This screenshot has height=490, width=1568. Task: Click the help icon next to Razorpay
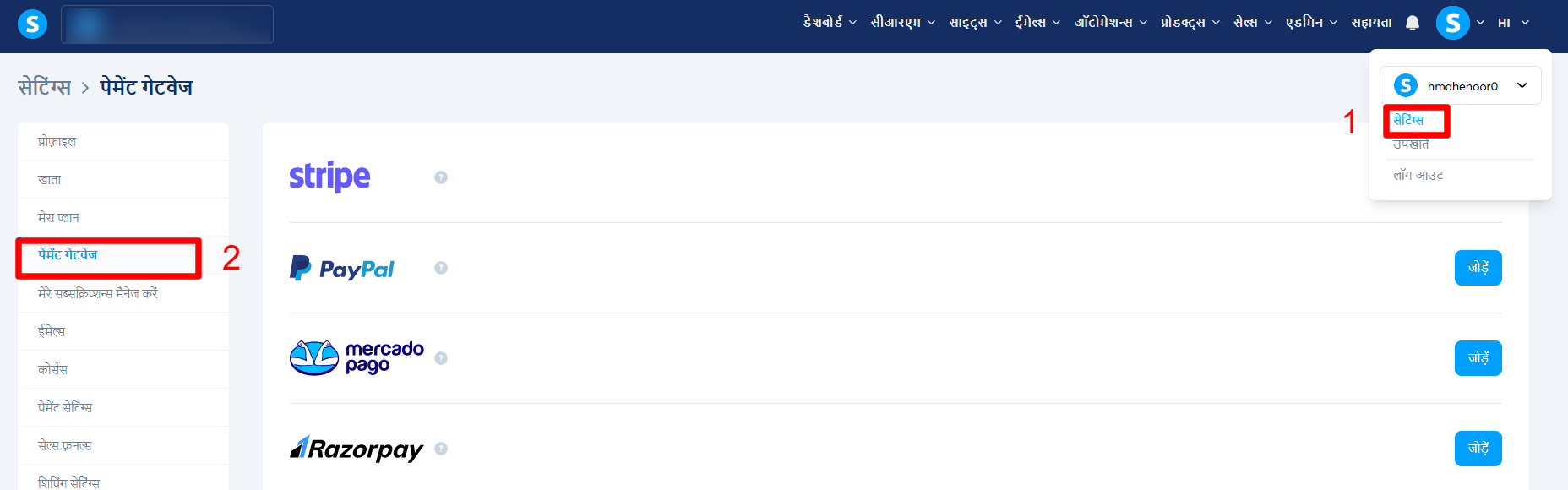441,449
